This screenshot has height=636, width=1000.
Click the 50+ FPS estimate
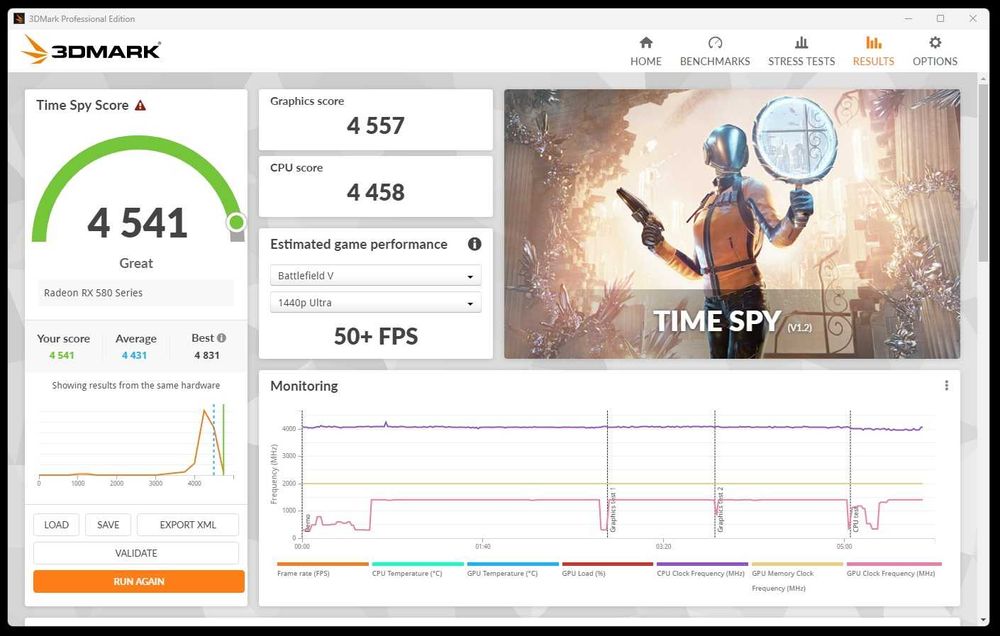[376, 336]
